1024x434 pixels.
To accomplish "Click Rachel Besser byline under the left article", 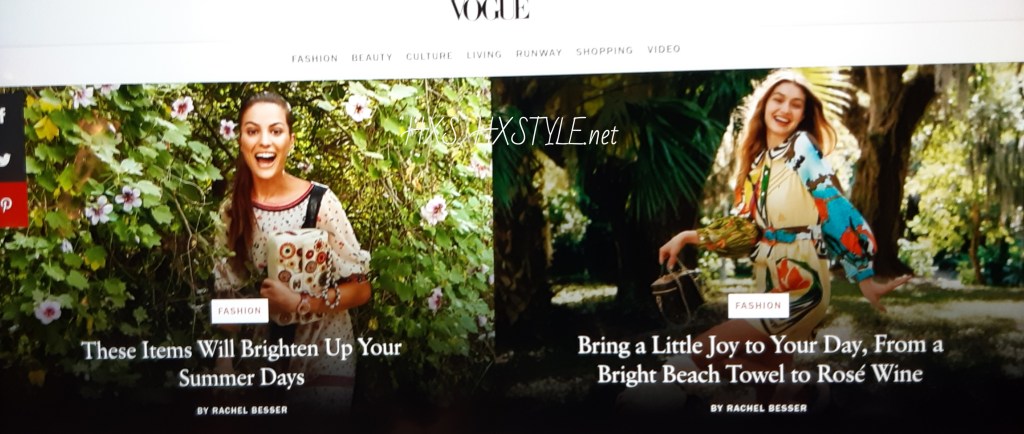I will [x=242, y=411].
